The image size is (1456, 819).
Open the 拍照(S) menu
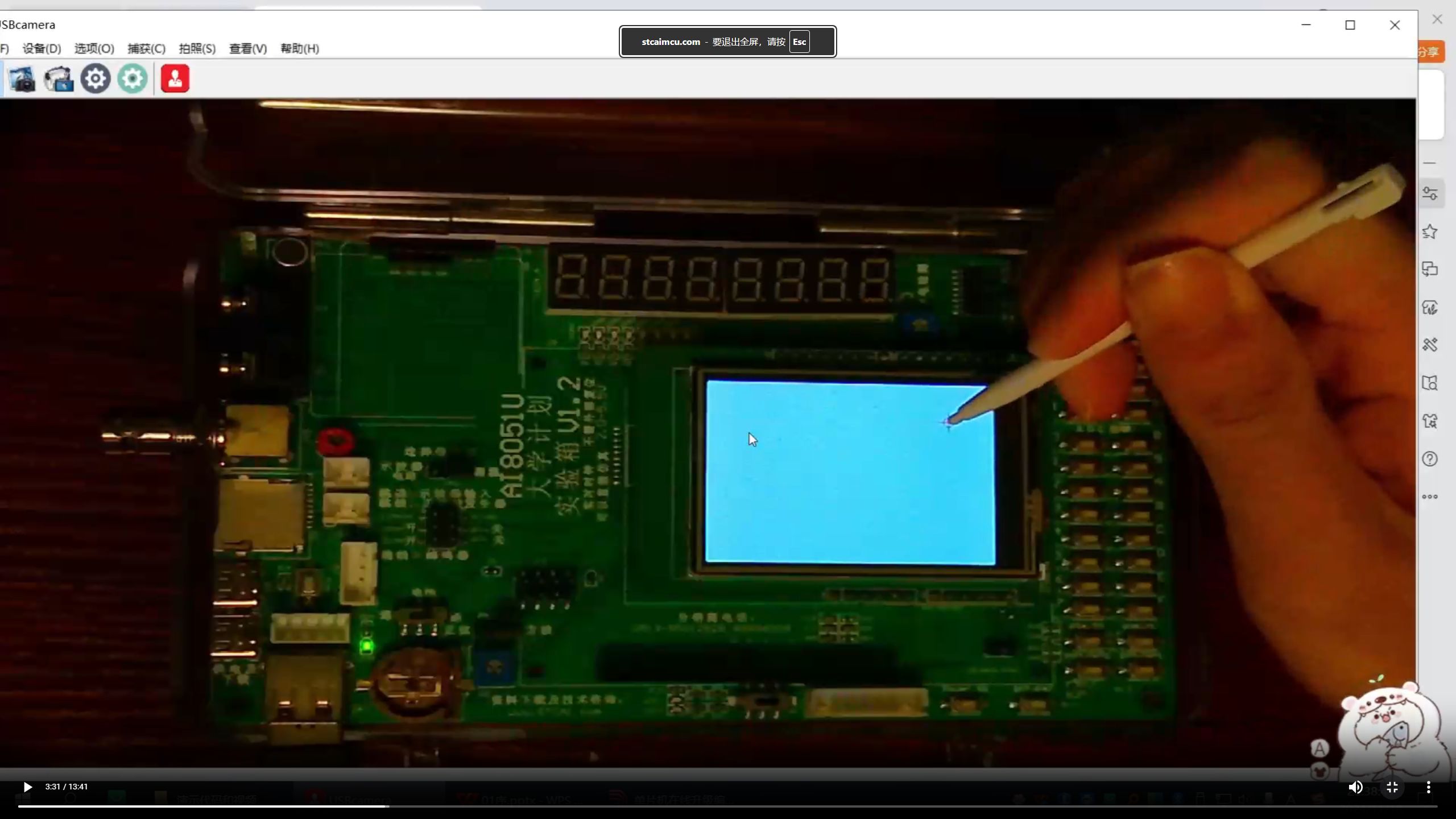point(197,48)
